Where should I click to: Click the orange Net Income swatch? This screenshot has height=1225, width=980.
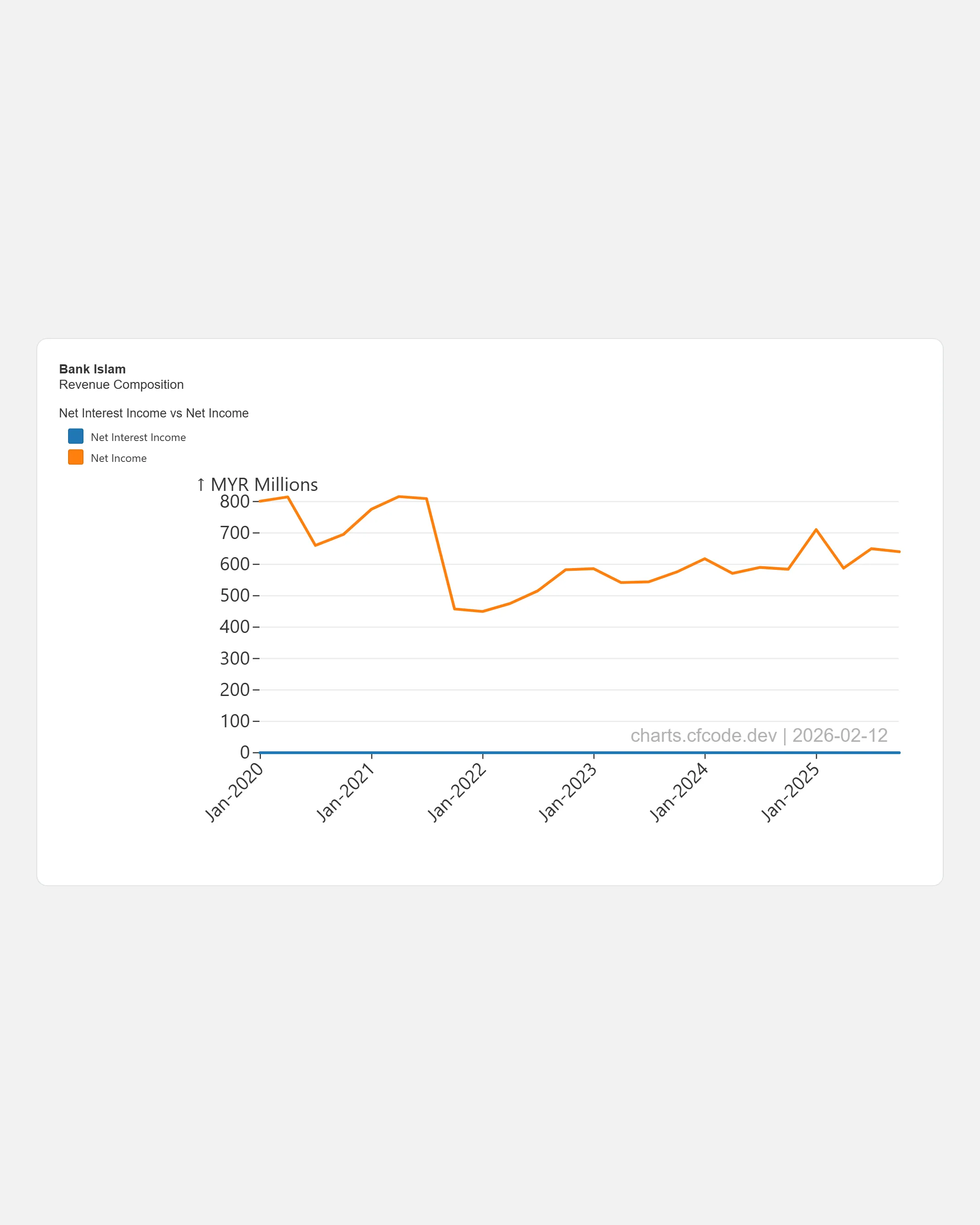76,457
